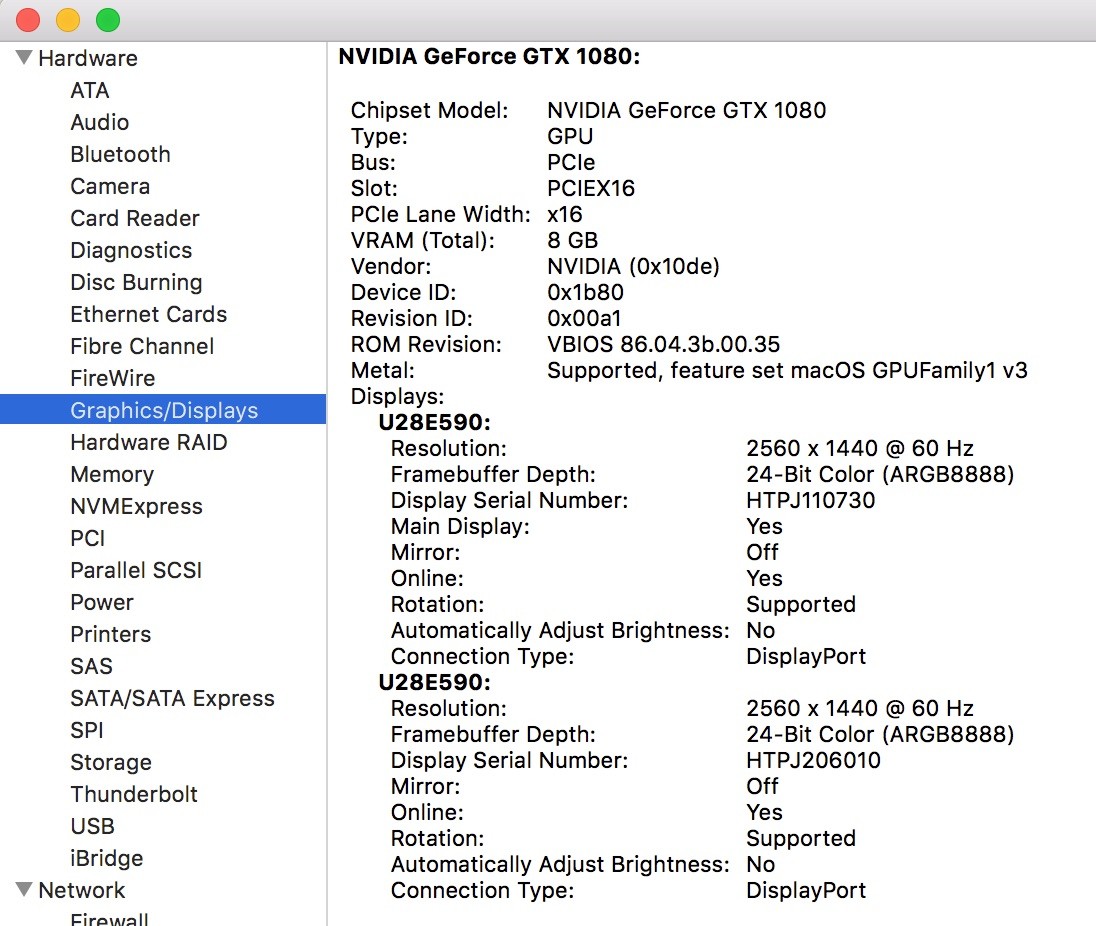Select ATA in the sidebar
The image size is (1096, 926).
tap(89, 90)
